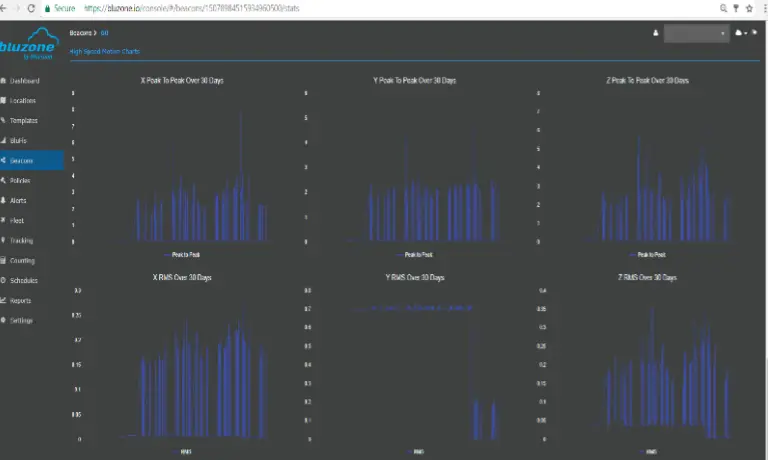Click the browser zoom magnifier icon
This screenshot has width=768, height=460.
click(723, 8)
